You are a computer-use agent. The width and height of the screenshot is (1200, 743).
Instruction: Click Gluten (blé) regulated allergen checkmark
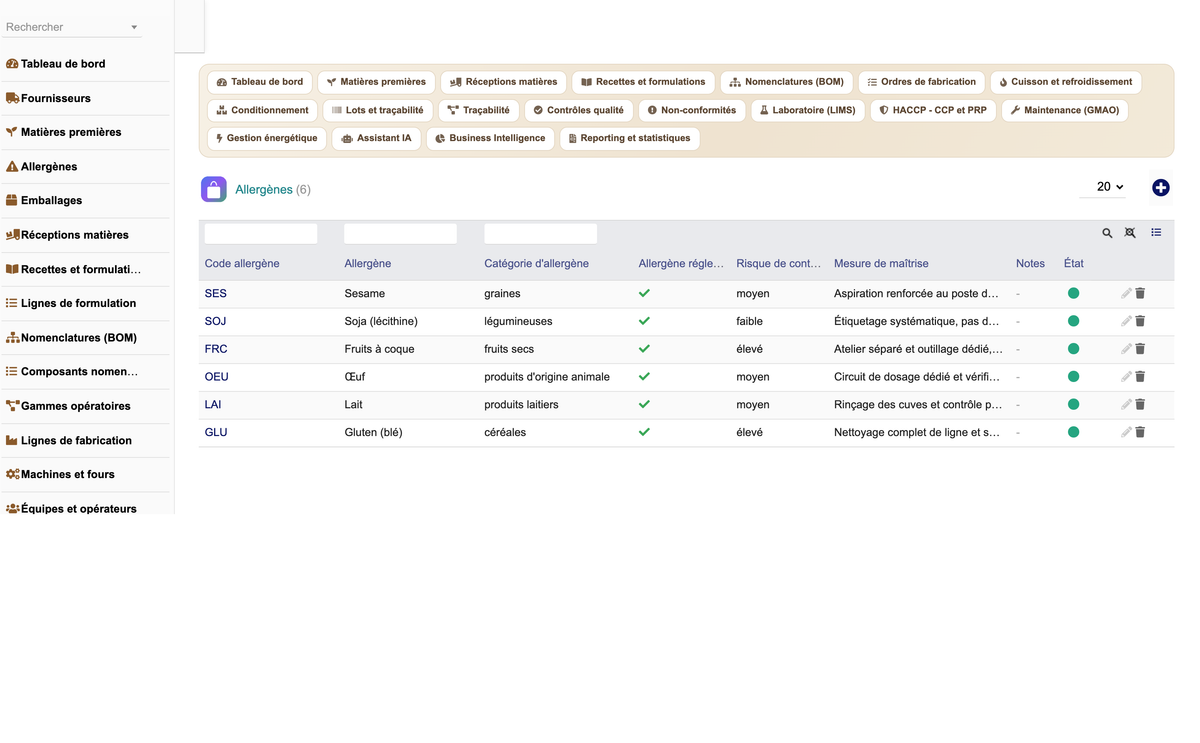(x=644, y=432)
